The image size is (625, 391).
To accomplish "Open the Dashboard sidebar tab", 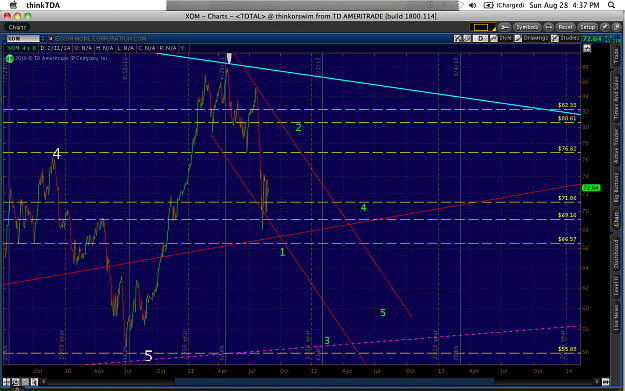I will point(616,253).
